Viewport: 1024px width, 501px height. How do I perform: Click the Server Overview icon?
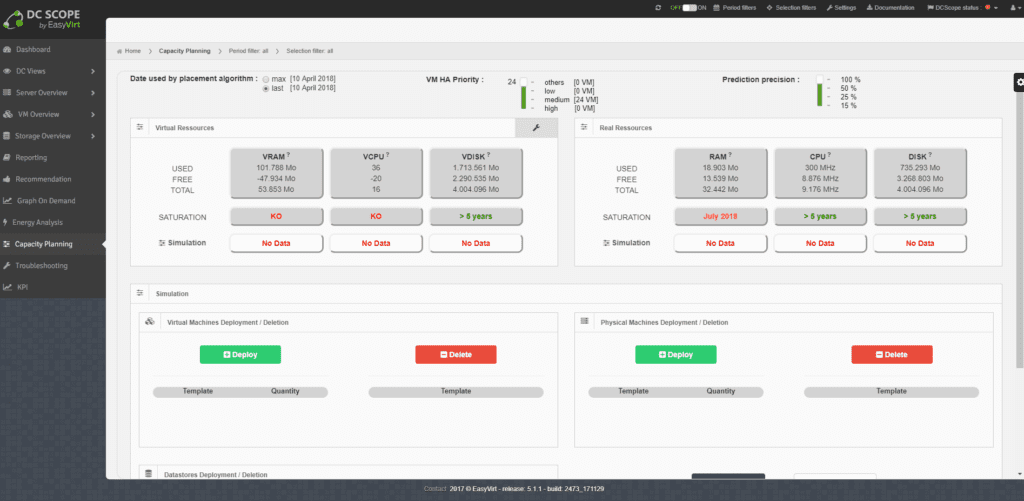click(x=7, y=93)
